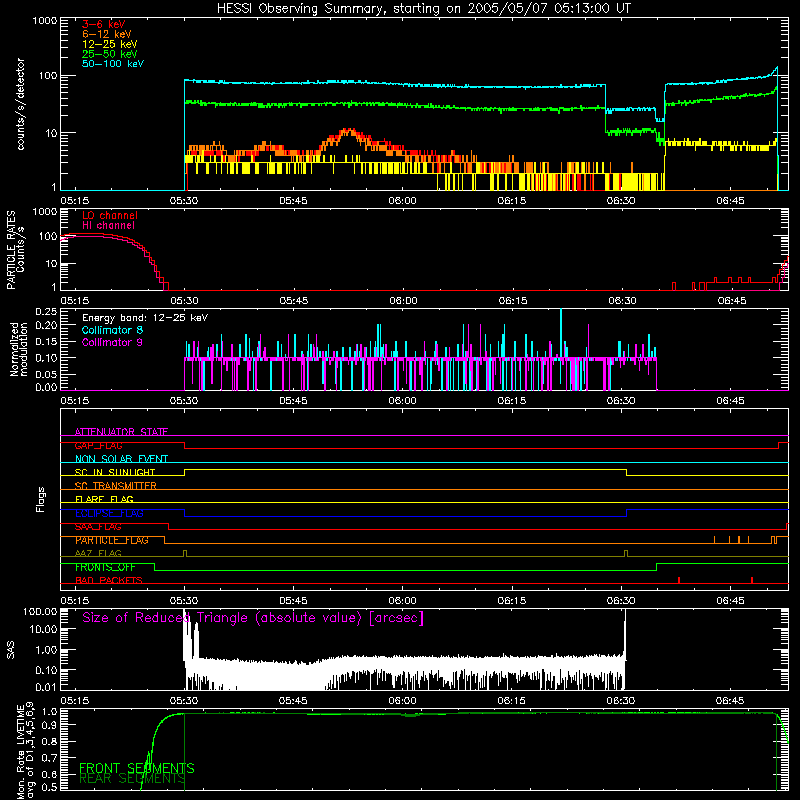The width and height of the screenshot is (800, 800).
Task: Click 05:45 tick under the particle rates panel
Action: coord(293,301)
